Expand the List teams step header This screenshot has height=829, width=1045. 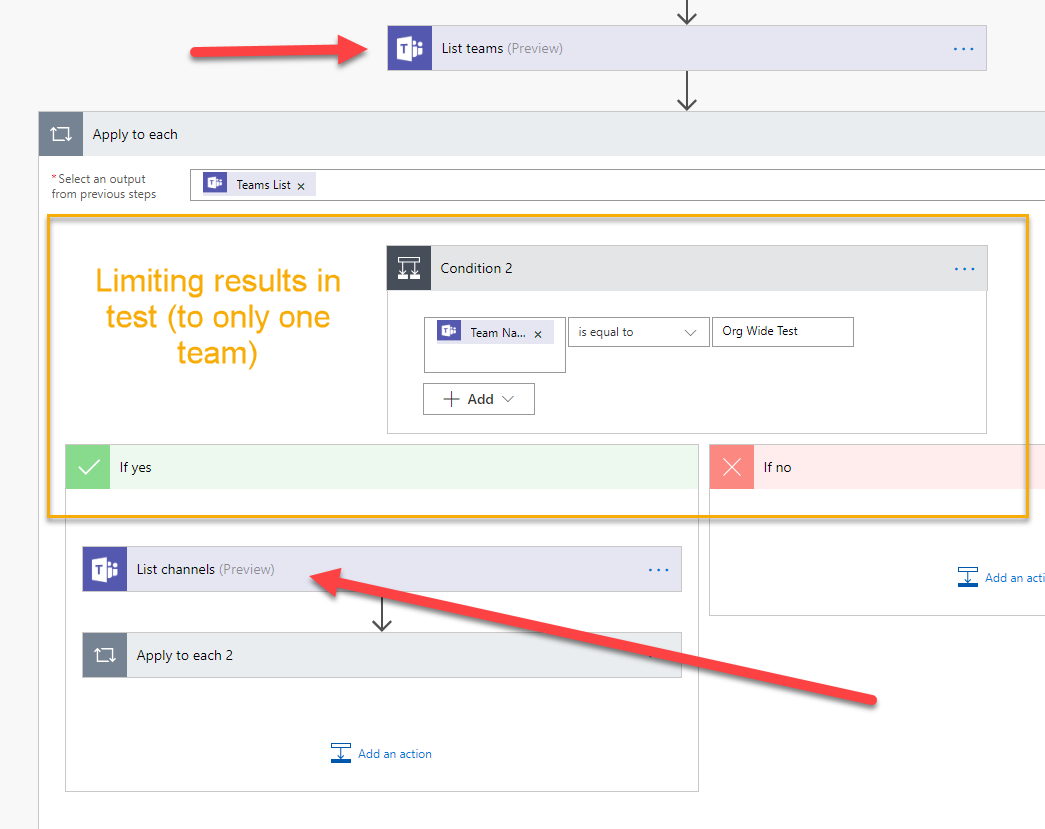click(700, 48)
